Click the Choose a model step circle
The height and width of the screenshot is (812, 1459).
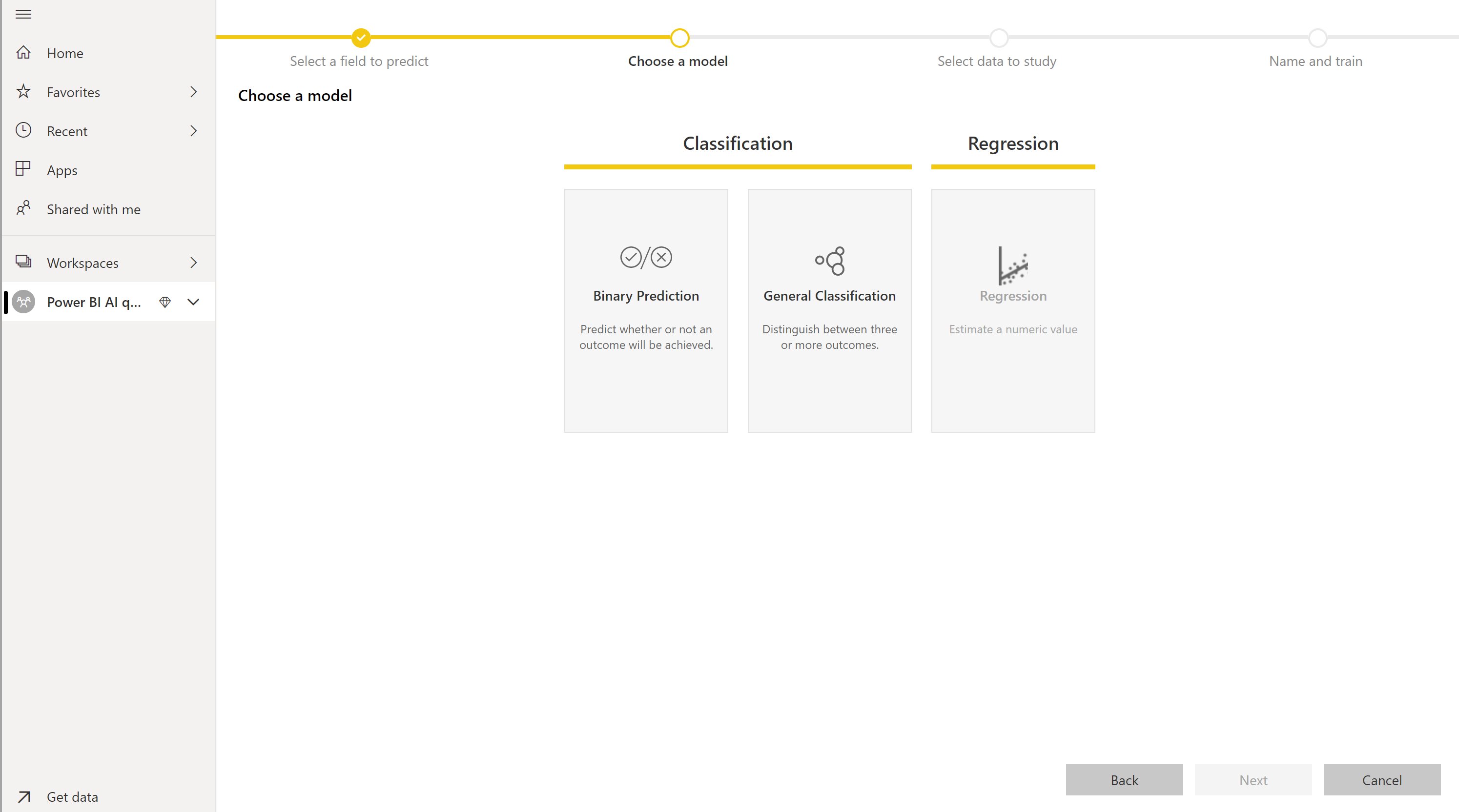679,38
